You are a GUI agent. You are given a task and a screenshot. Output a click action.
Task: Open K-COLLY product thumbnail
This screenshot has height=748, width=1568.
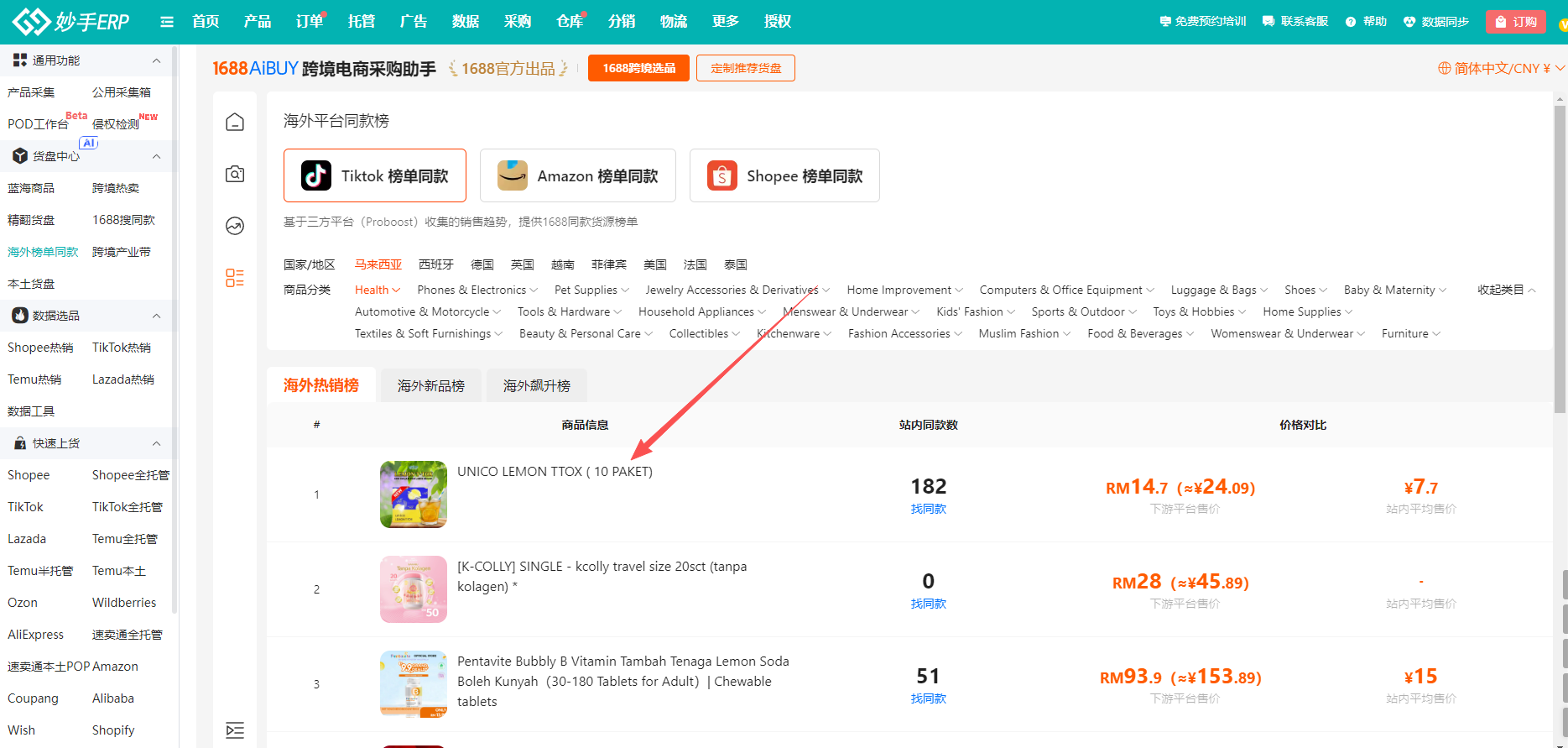pyautogui.click(x=414, y=589)
